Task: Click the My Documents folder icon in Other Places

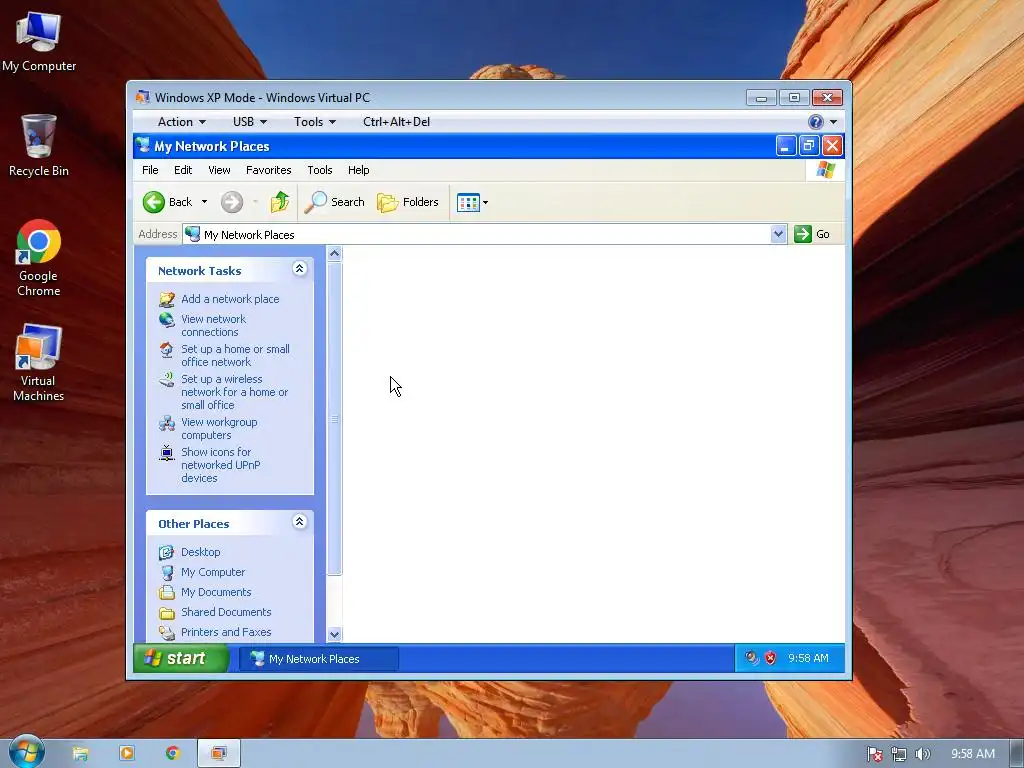Action: [167, 592]
